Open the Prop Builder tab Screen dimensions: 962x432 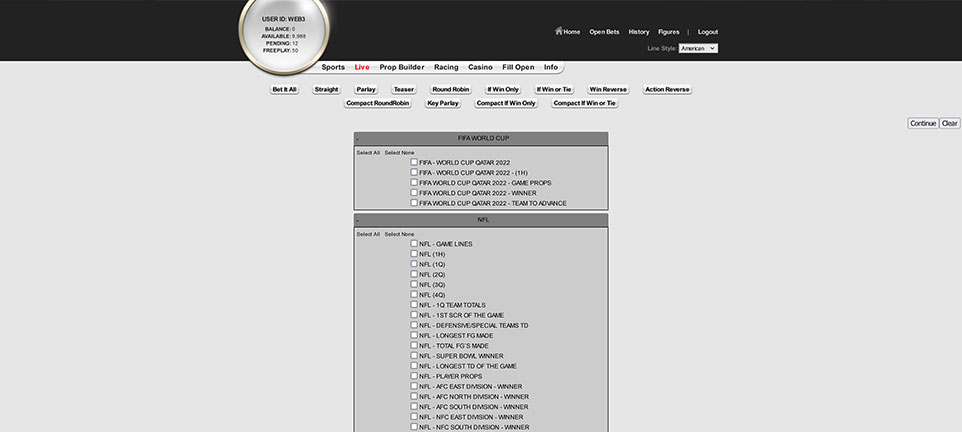point(402,67)
